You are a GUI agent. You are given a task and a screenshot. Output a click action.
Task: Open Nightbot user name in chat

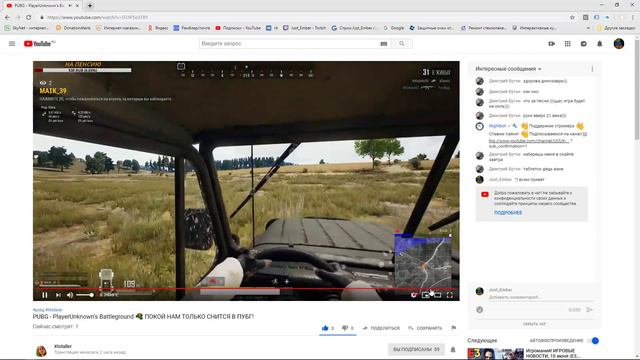(x=497, y=126)
